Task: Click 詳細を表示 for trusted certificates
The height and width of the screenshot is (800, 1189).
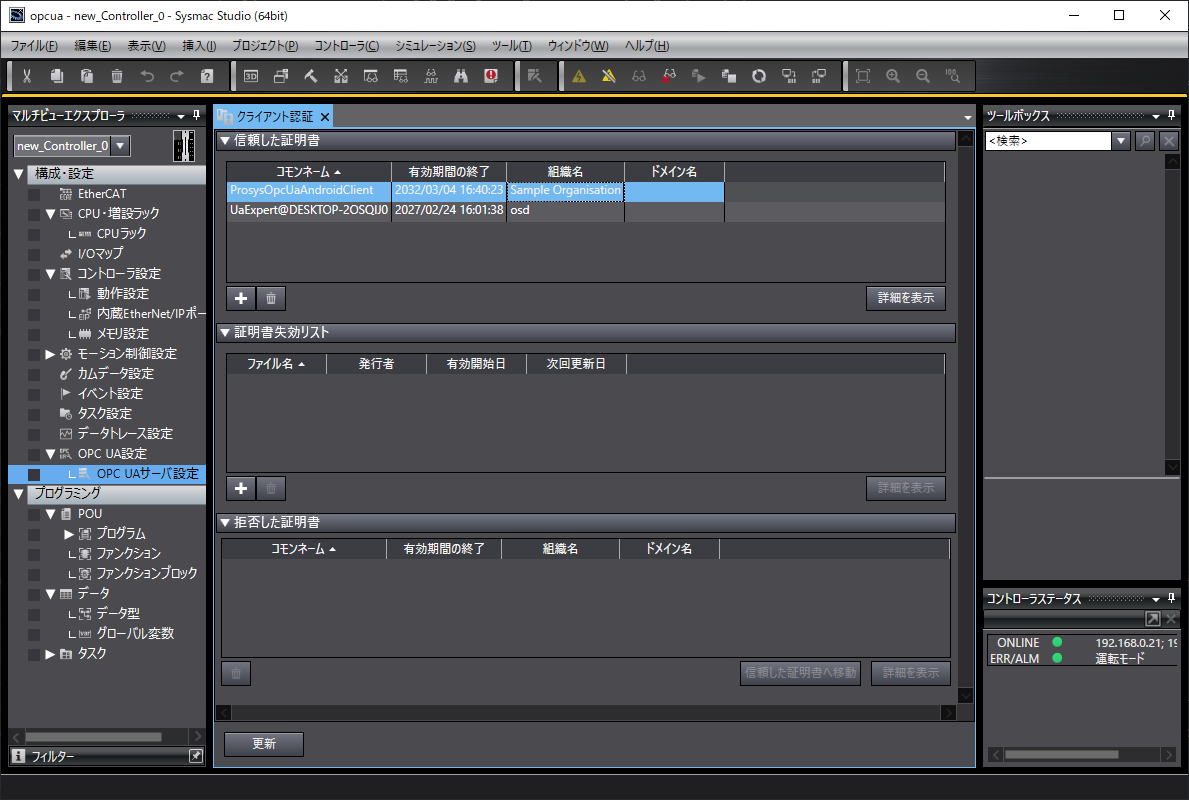Action: [x=905, y=298]
